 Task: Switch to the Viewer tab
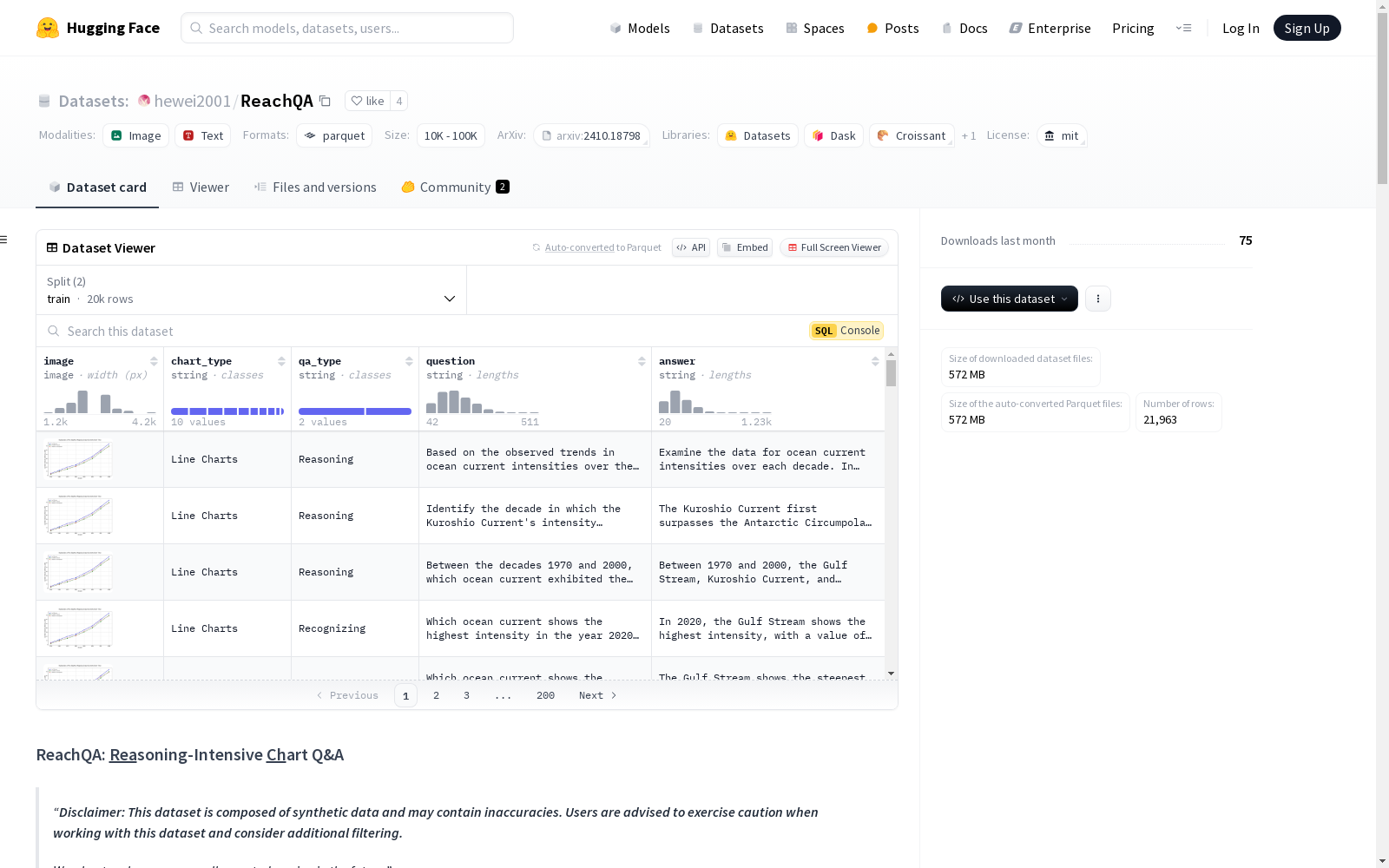tap(201, 187)
